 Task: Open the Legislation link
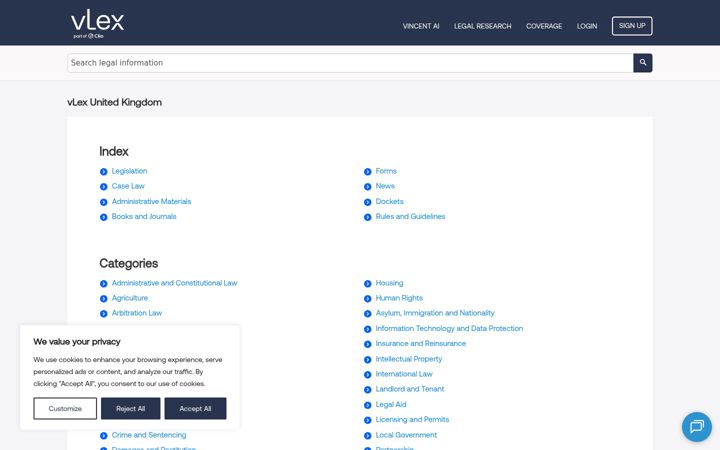[x=129, y=171]
